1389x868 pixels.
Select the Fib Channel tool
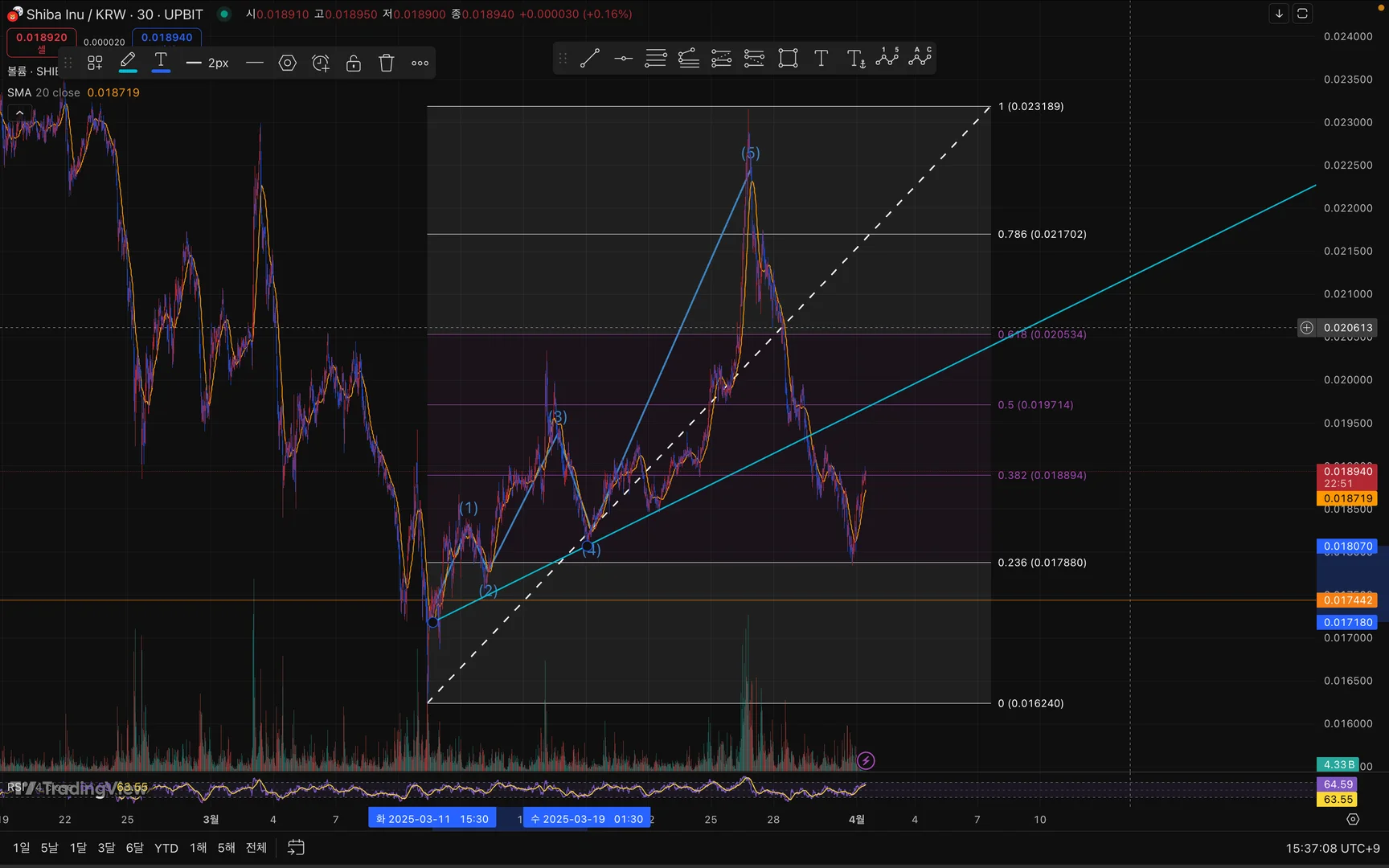click(x=722, y=58)
